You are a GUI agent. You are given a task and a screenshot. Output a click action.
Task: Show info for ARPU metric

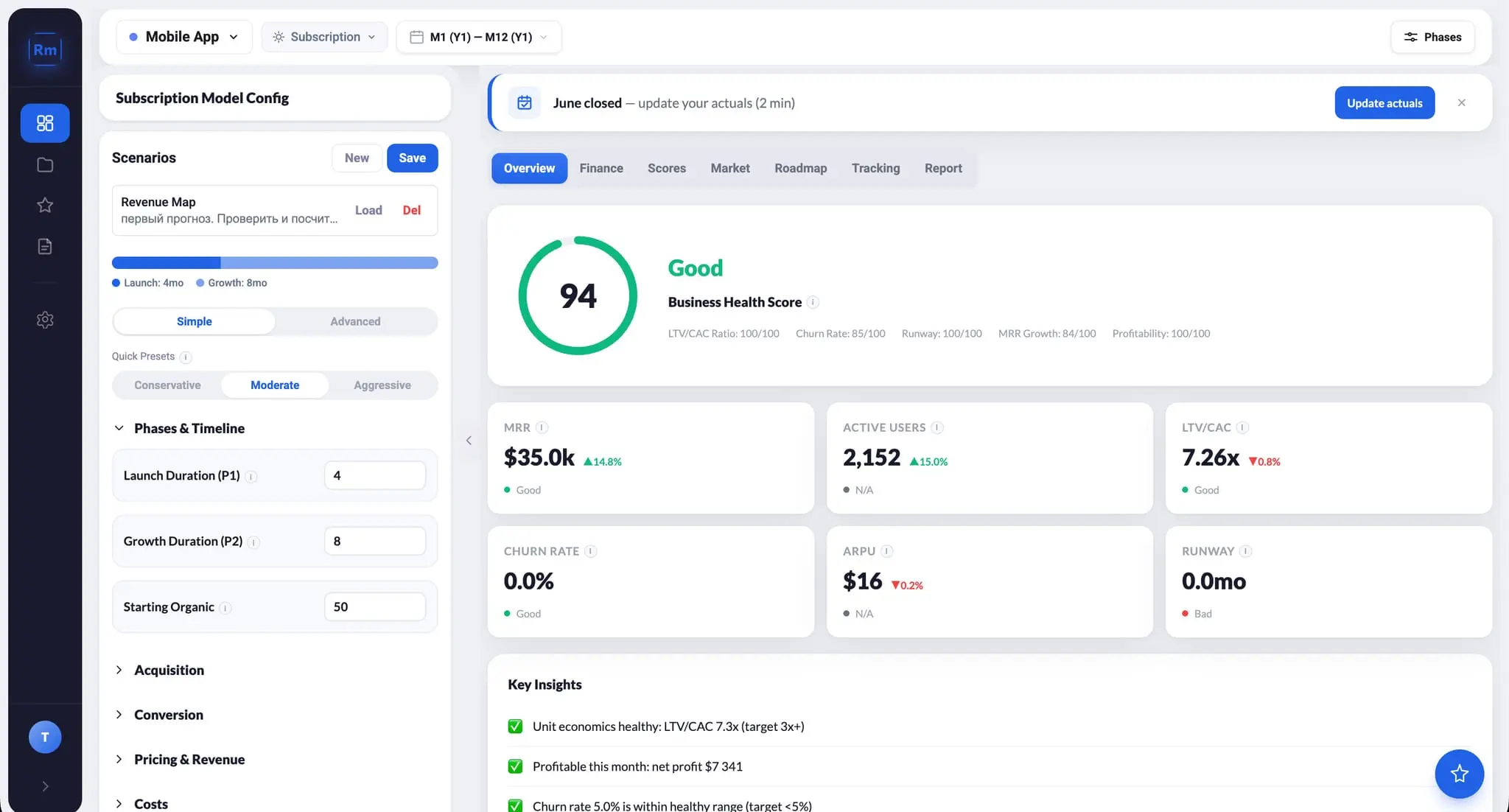click(x=887, y=551)
